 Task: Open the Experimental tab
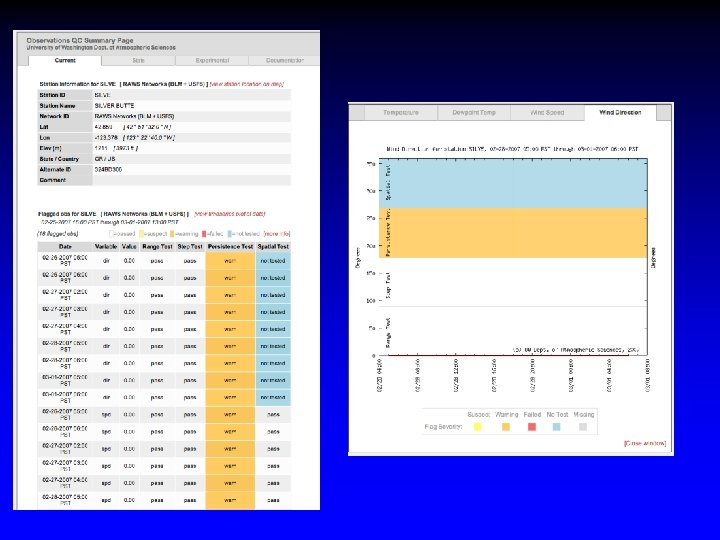point(212,61)
